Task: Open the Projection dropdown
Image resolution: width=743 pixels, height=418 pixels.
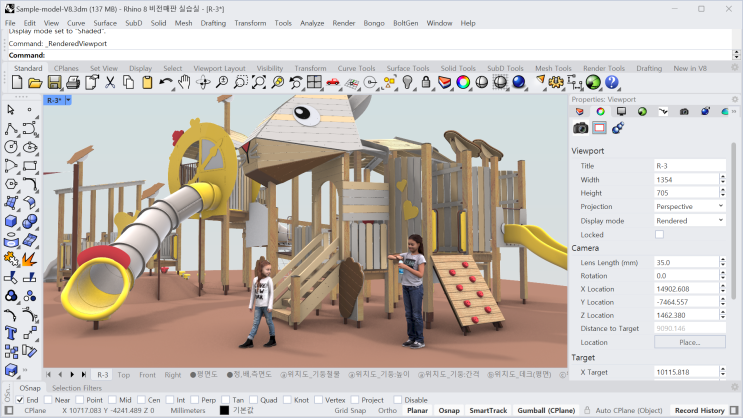Action: [x=689, y=207]
